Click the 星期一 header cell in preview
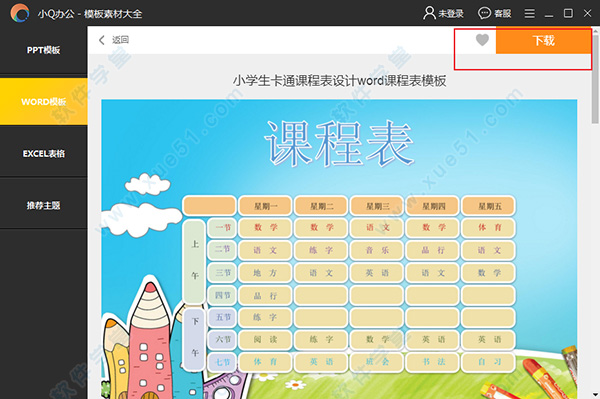Screen dimensions: 600x399 click(265, 206)
